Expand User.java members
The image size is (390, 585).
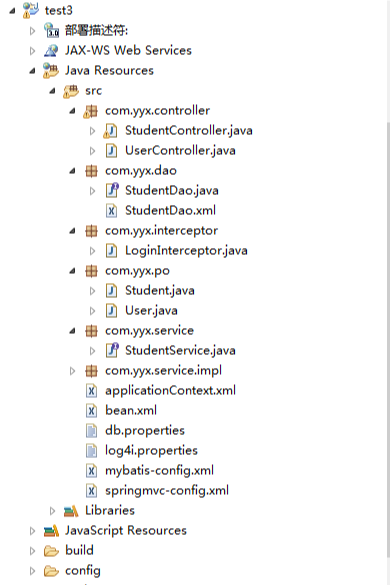tap(93, 311)
